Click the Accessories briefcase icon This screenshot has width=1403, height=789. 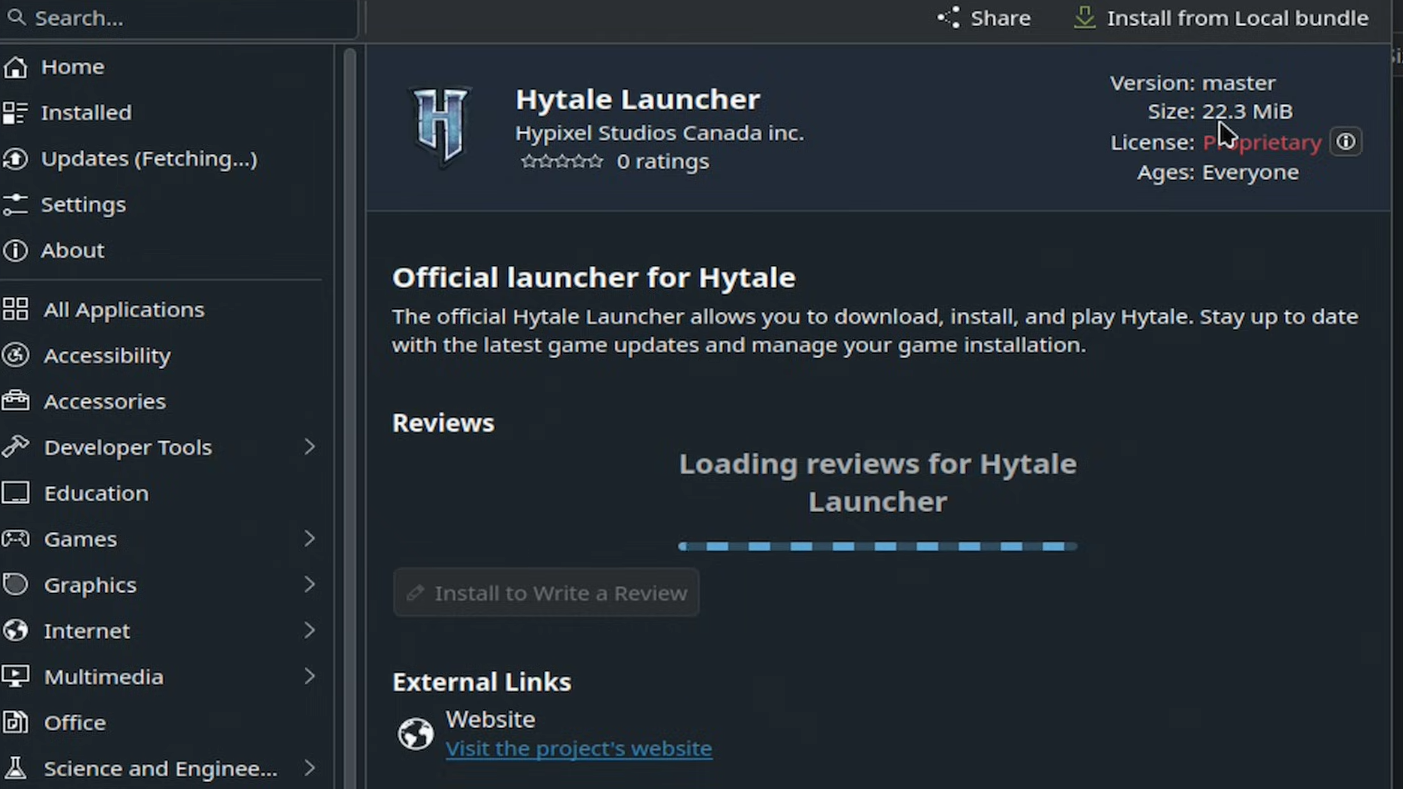pos(15,402)
